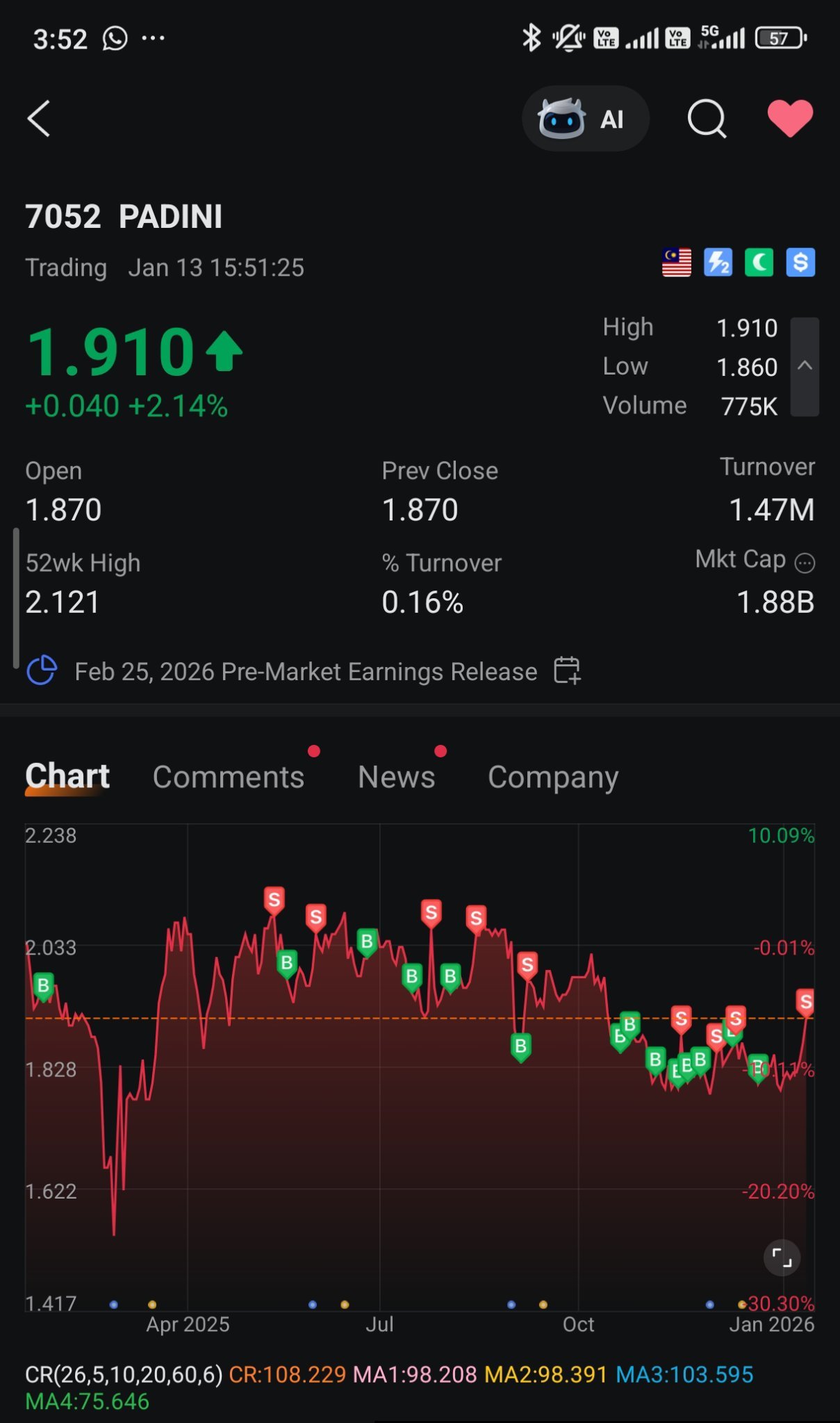Toggle the favorite heart icon
This screenshot has height=1423, width=840.
(x=790, y=118)
